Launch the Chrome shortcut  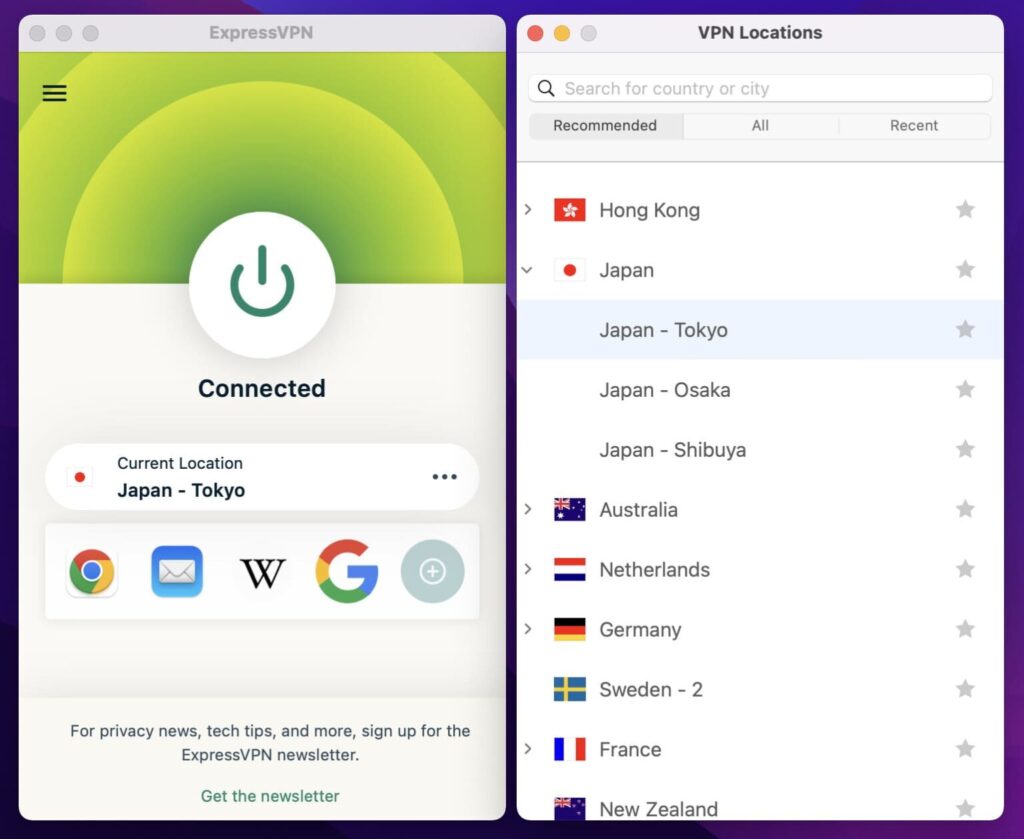[x=92, y=571]
